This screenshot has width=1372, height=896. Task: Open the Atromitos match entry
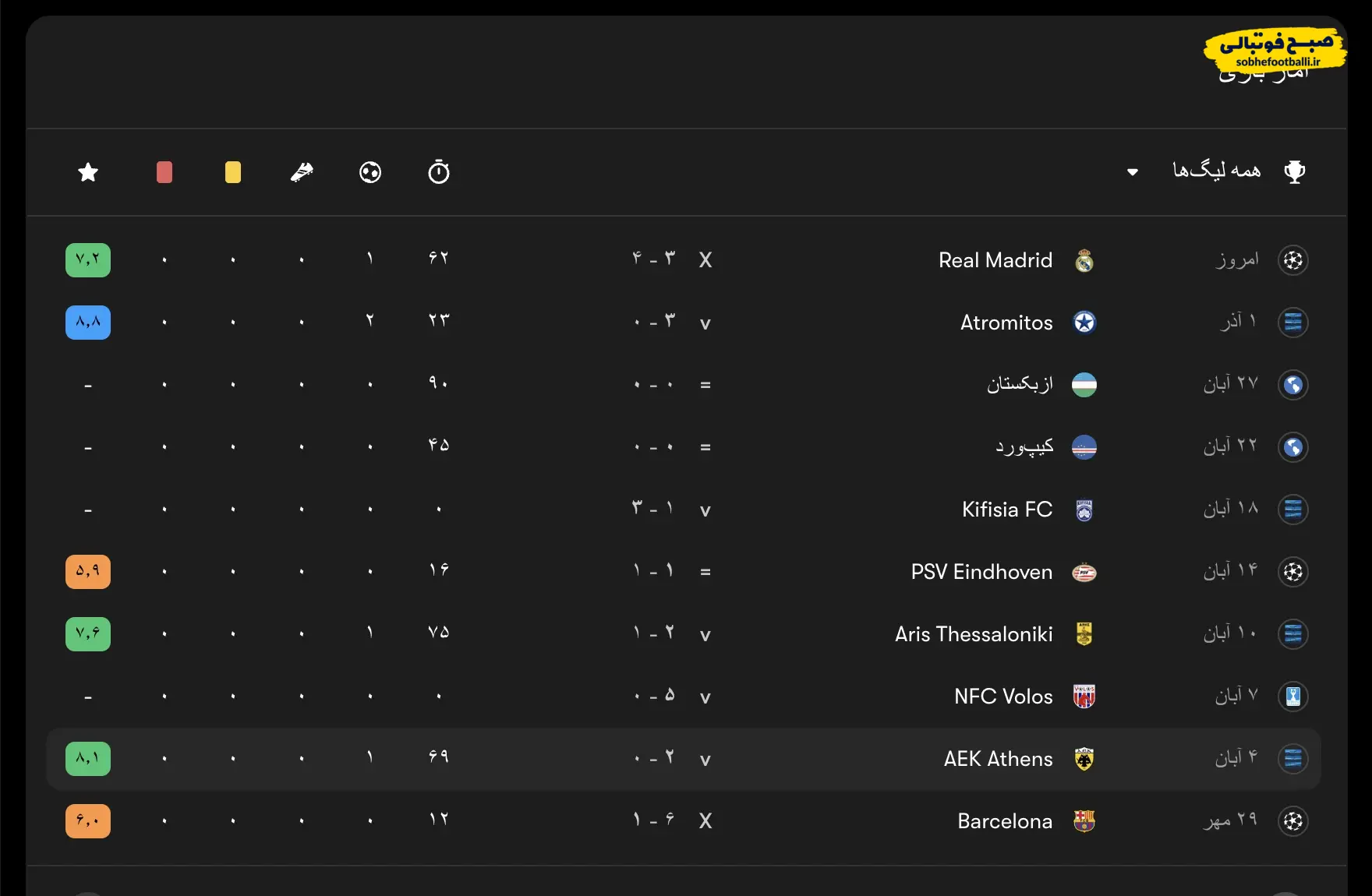tap(1006, 323)
